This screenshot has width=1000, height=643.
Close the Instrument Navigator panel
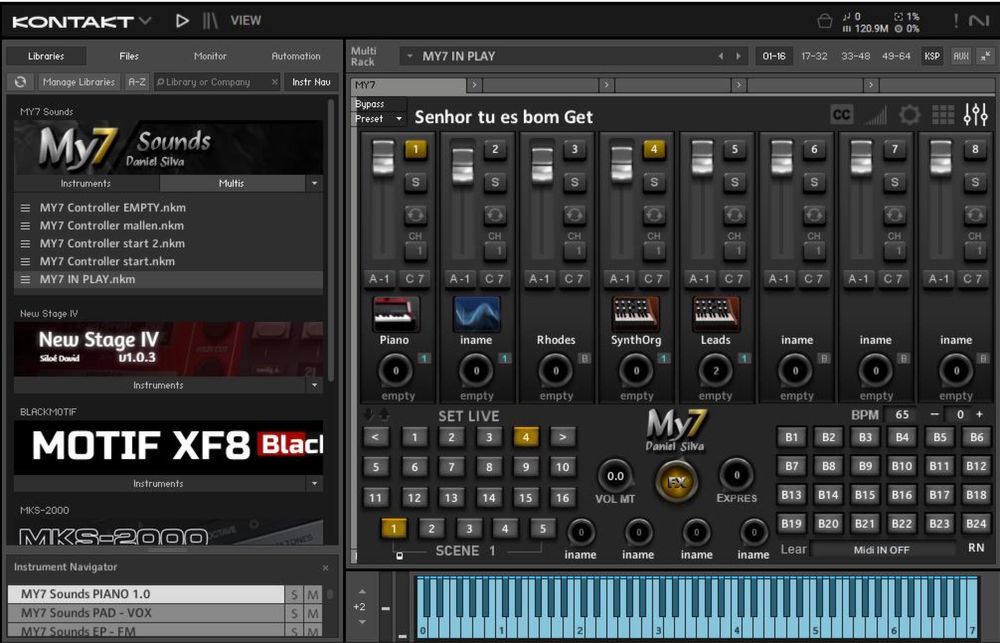click(325, 567)
